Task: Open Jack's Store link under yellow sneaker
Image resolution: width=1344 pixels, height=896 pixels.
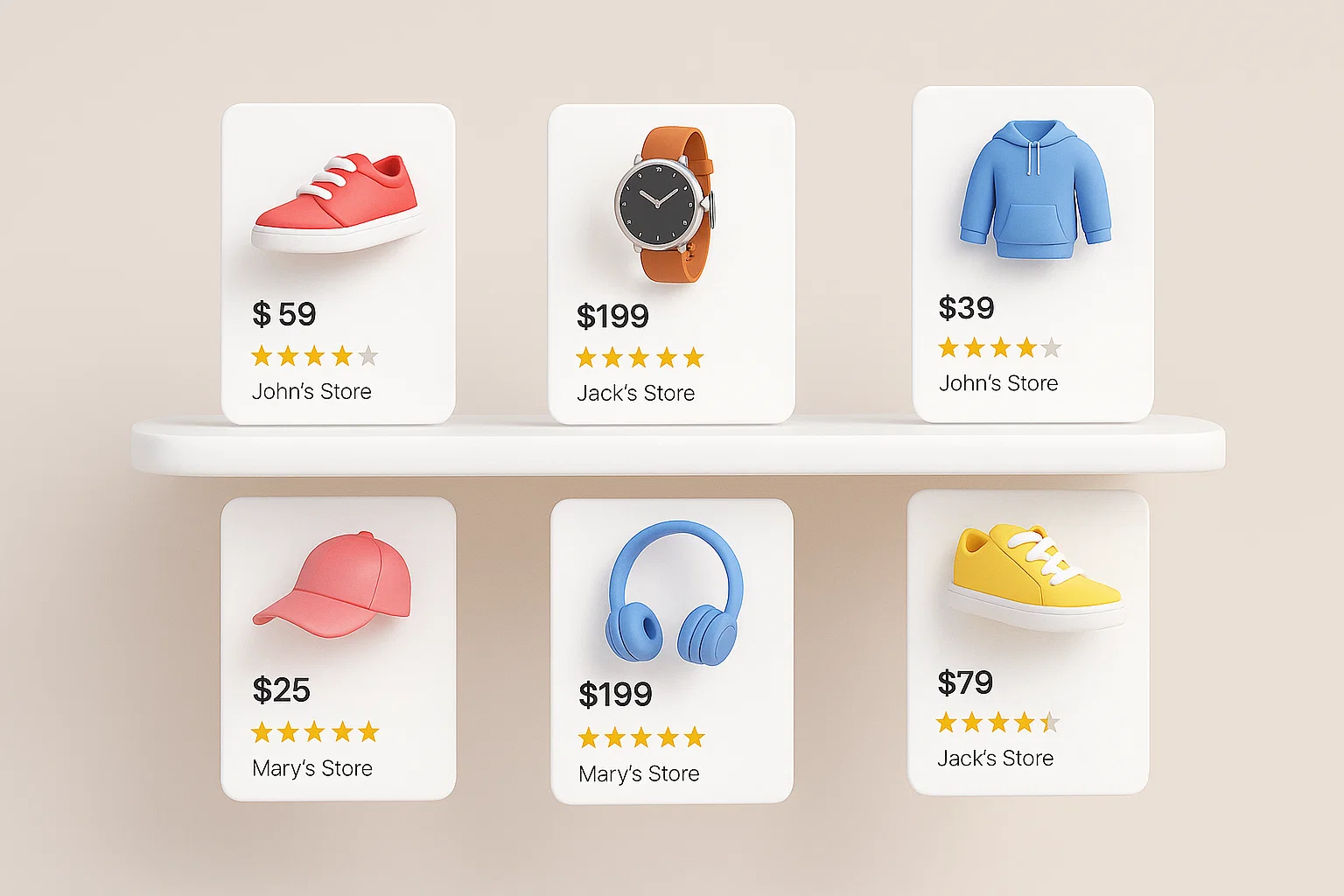Action: pyautogui.click(x=996, y=758)
